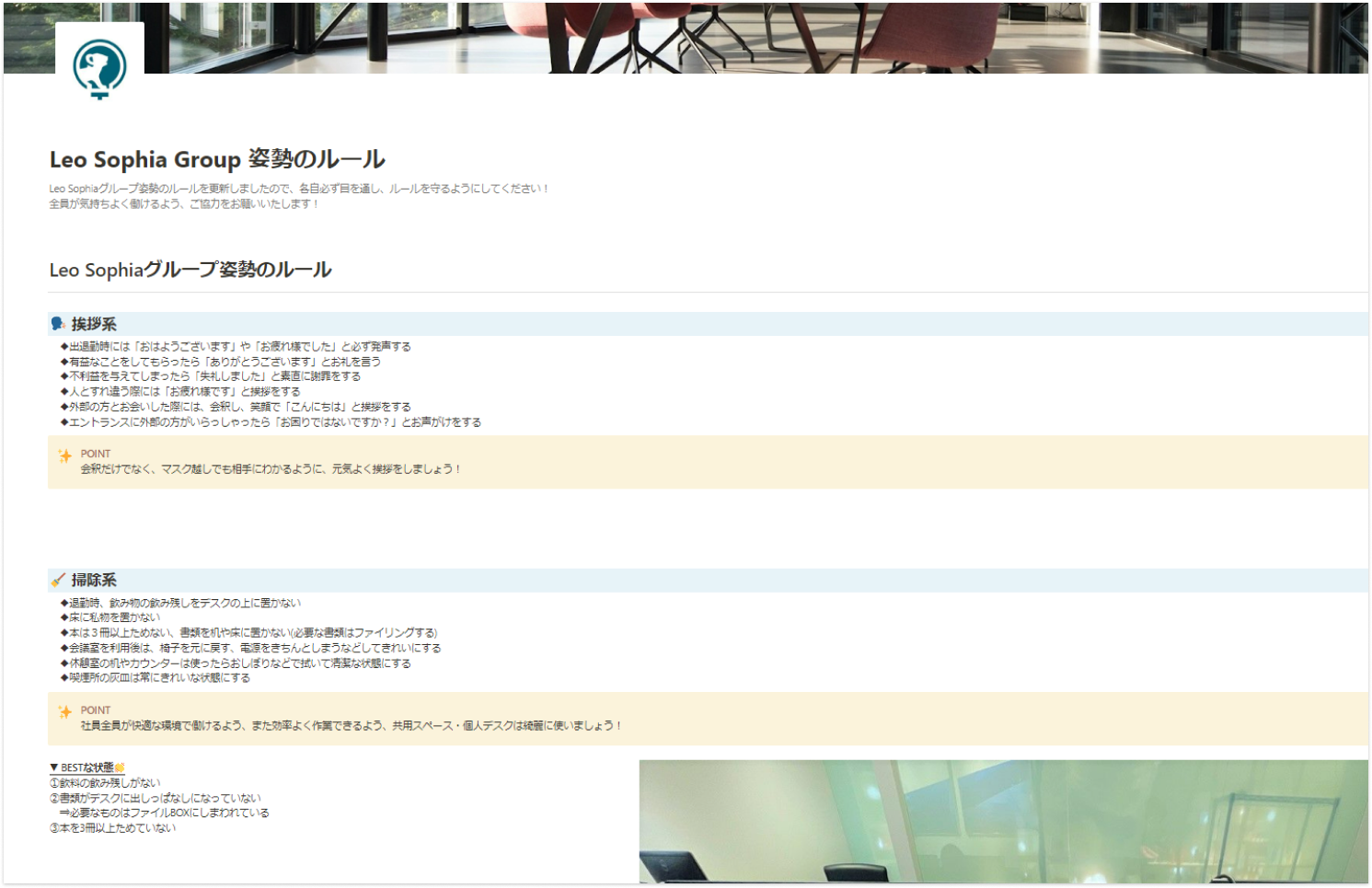The height and width of the screenshot is (888, 1372).
Task: Click the line 床に私物を置かない
Action: 110,617
